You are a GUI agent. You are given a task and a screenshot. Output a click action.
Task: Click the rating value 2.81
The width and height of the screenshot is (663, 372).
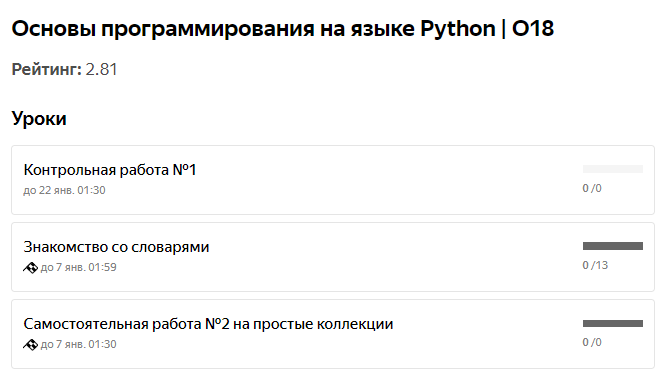click(x=101, y=70)
